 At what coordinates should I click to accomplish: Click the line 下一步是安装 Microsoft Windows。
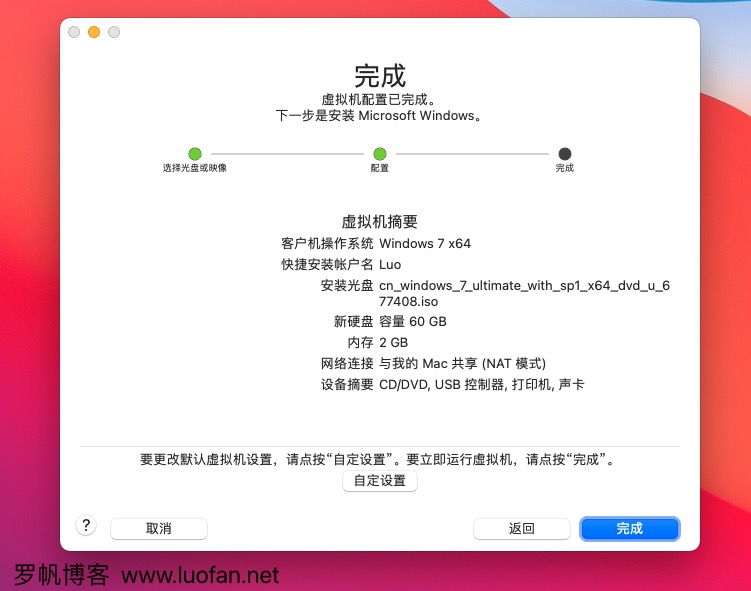379,116
